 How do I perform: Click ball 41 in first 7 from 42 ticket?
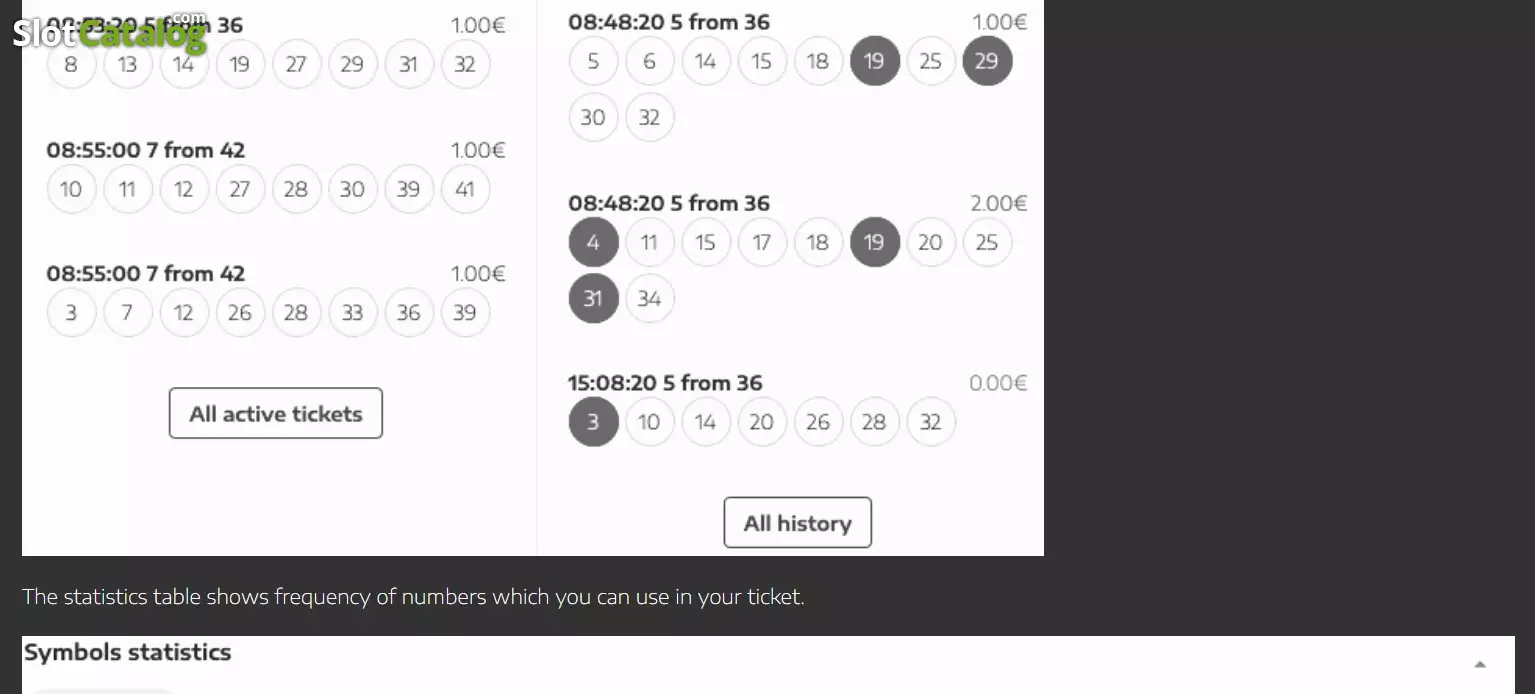click(465, 189)
